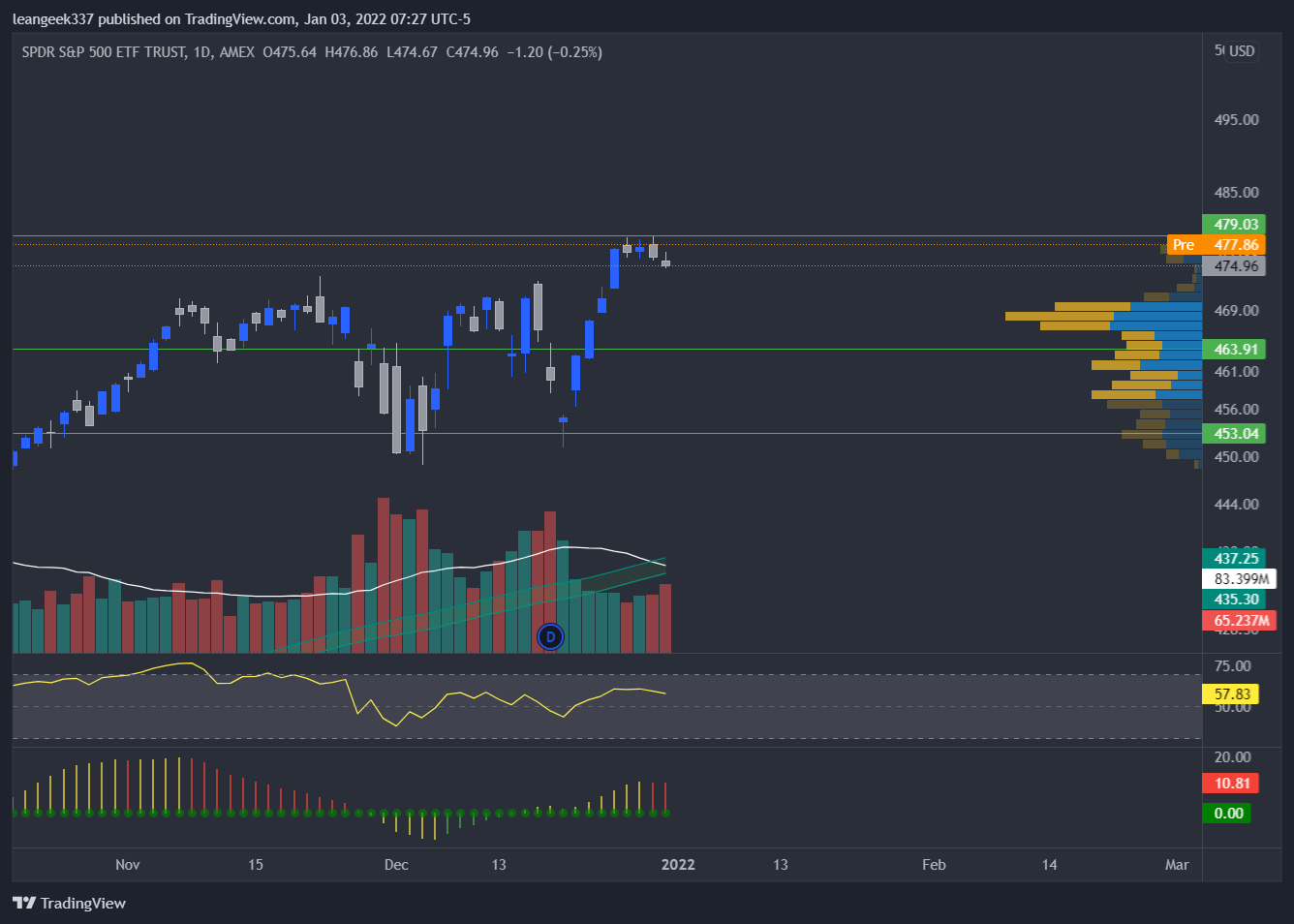Select the 479.03 green price label
This screenshot has width=1294, height=924.
1233,224
